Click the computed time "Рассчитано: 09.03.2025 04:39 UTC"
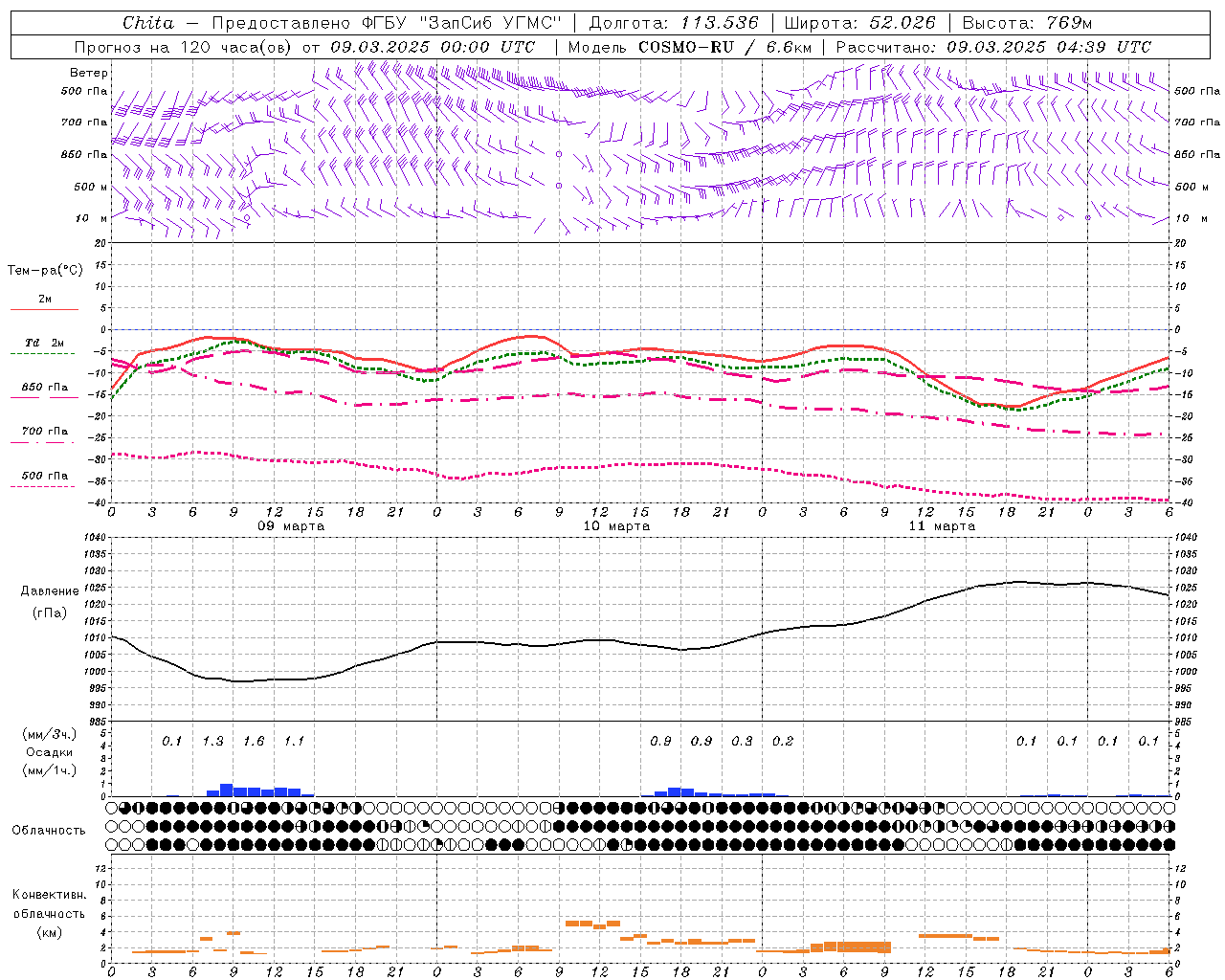 pos(993,47)
